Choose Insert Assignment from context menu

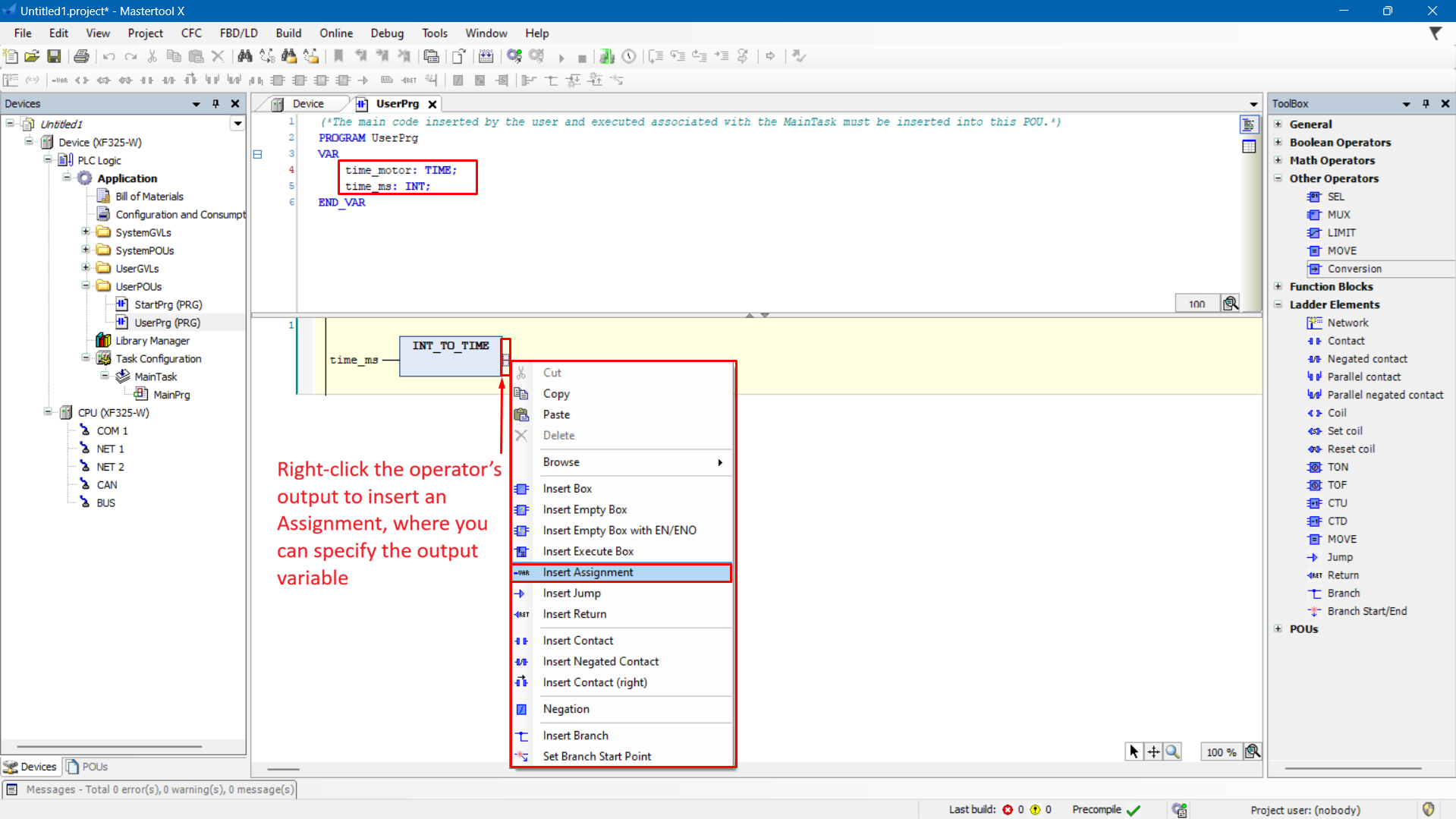point(587,572)
